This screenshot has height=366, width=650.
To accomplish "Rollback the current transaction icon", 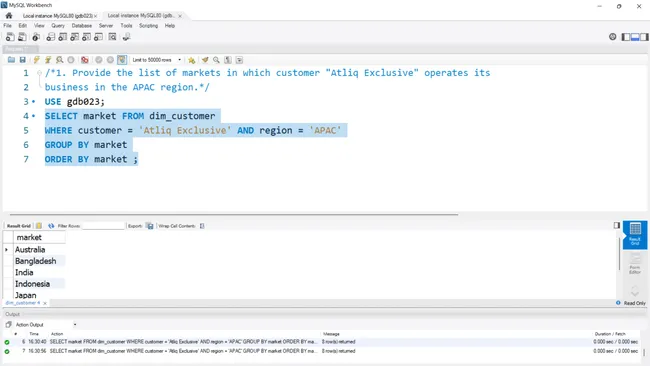I will coord(110,60).
